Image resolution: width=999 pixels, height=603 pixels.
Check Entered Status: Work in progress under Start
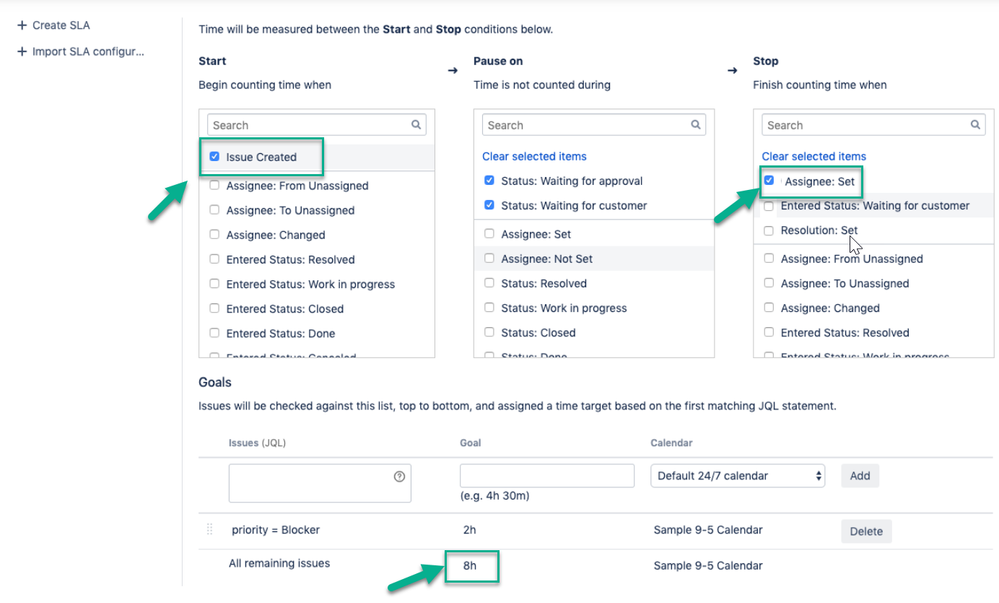click(x=215, y=284)
